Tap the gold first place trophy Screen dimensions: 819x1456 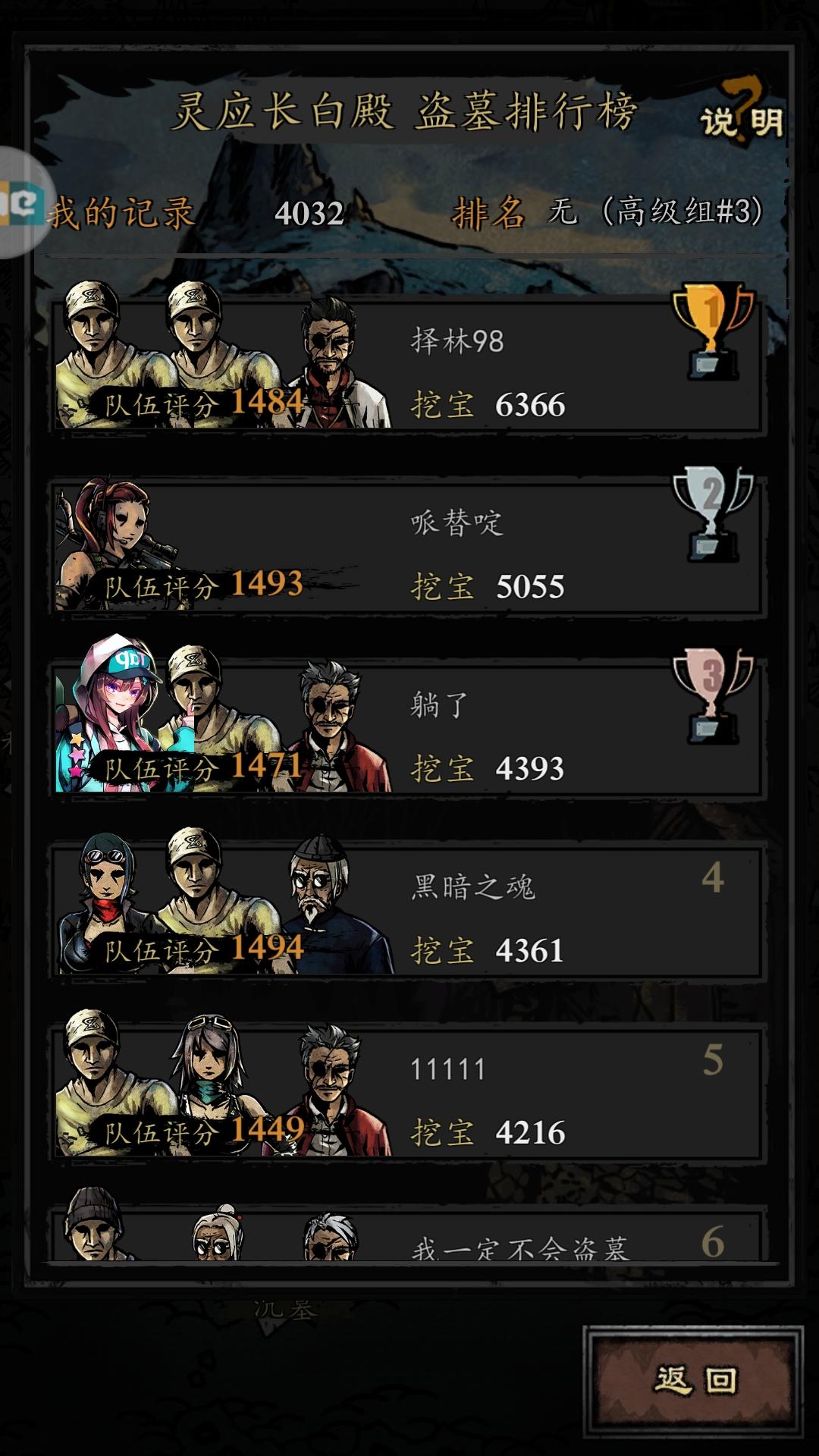712,331
